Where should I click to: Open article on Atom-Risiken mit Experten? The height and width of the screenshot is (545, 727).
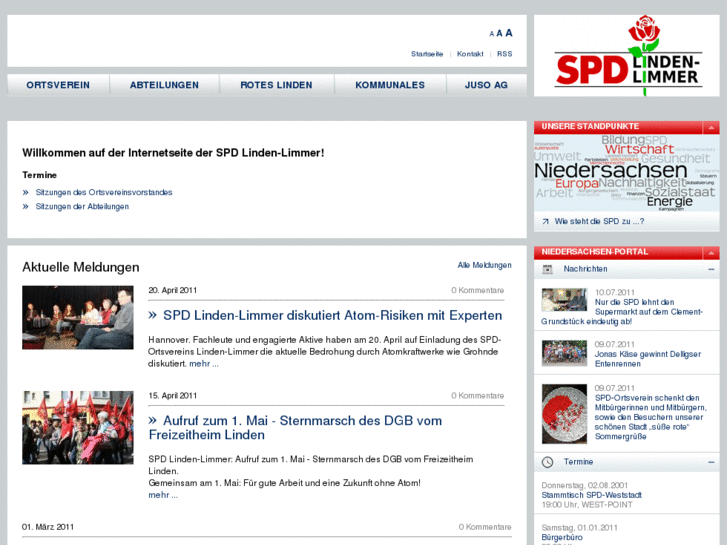tap(332, 315)
